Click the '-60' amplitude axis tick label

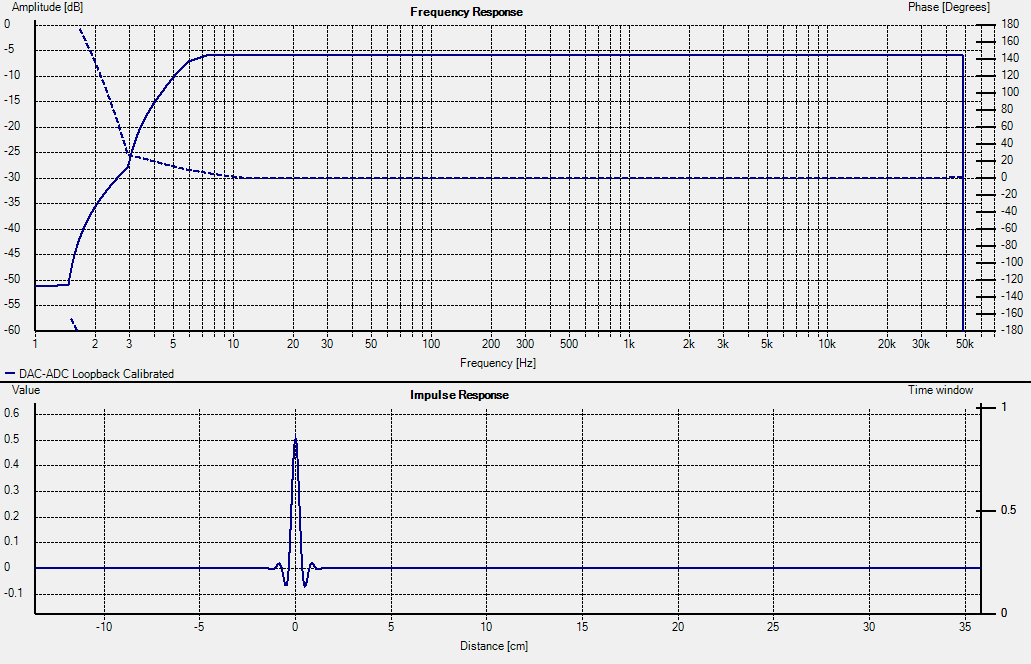[12, 330]
